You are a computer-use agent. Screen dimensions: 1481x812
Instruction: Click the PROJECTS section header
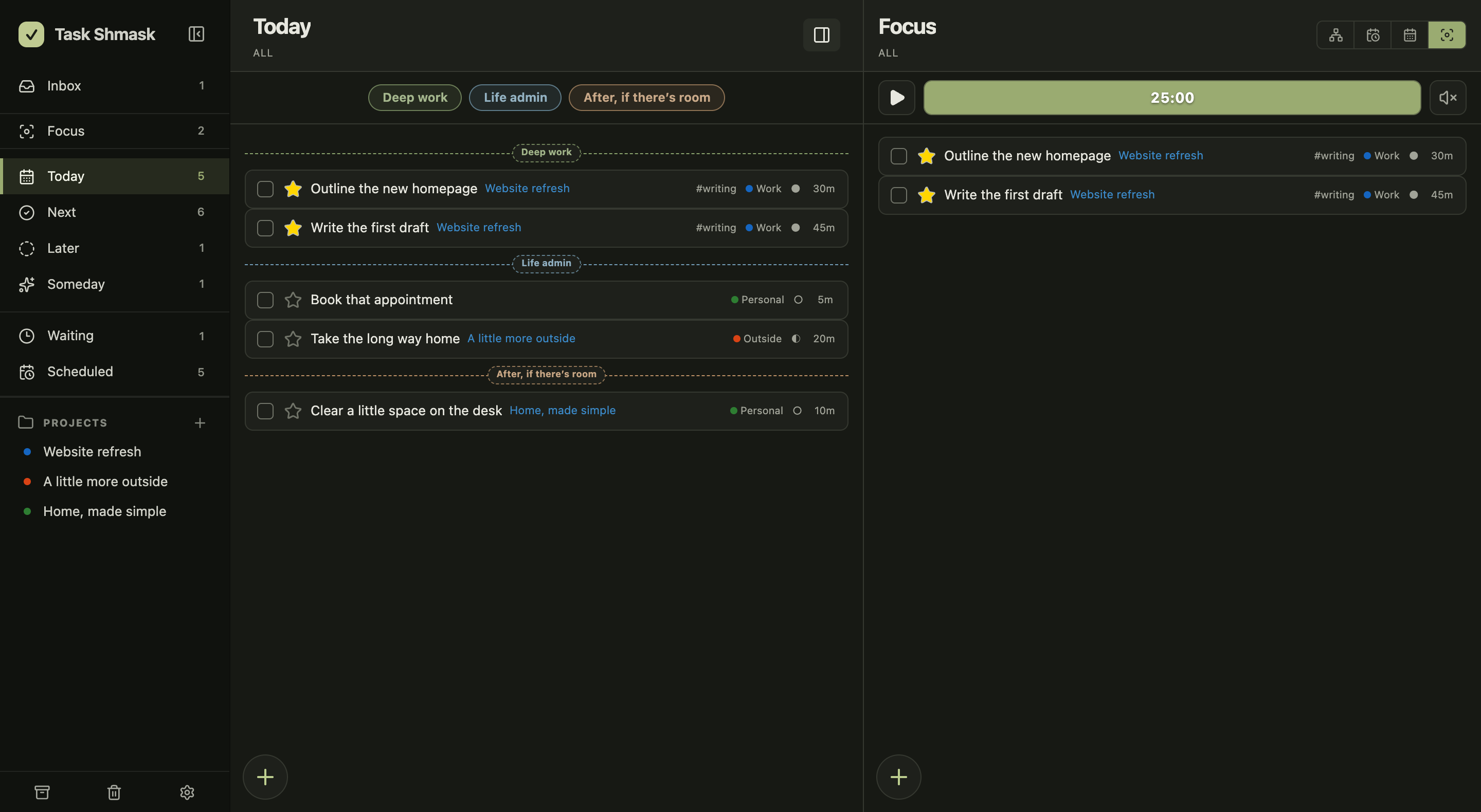coord(75,423)
